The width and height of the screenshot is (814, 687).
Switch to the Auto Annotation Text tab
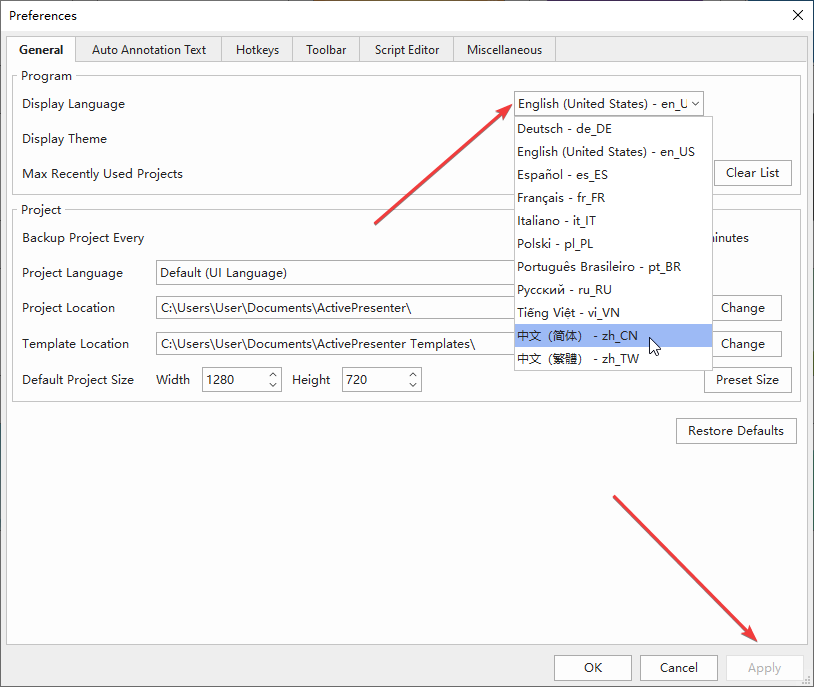pyautogui.click(x=149, y=50)
